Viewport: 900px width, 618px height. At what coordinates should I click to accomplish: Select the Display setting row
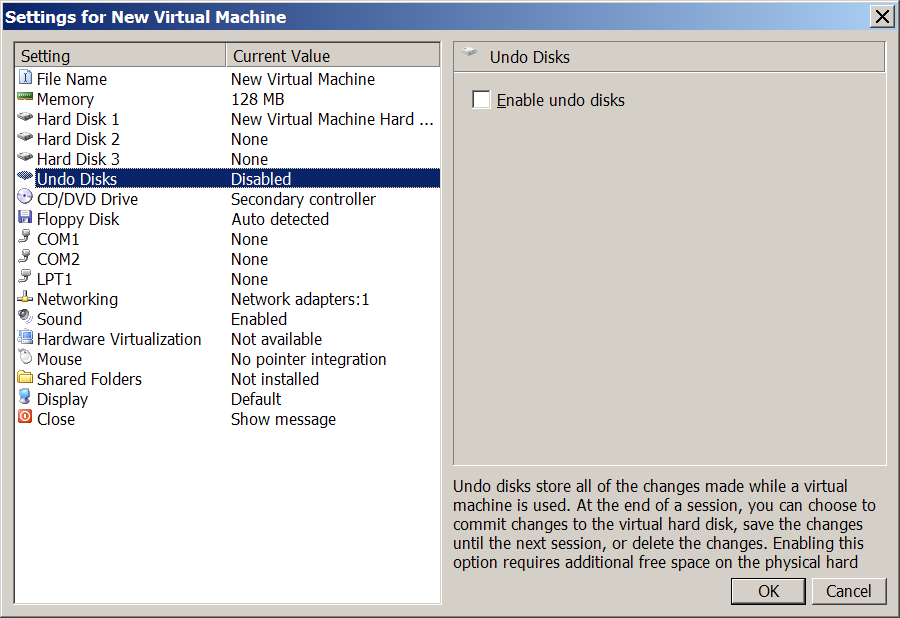click(62, 399)
